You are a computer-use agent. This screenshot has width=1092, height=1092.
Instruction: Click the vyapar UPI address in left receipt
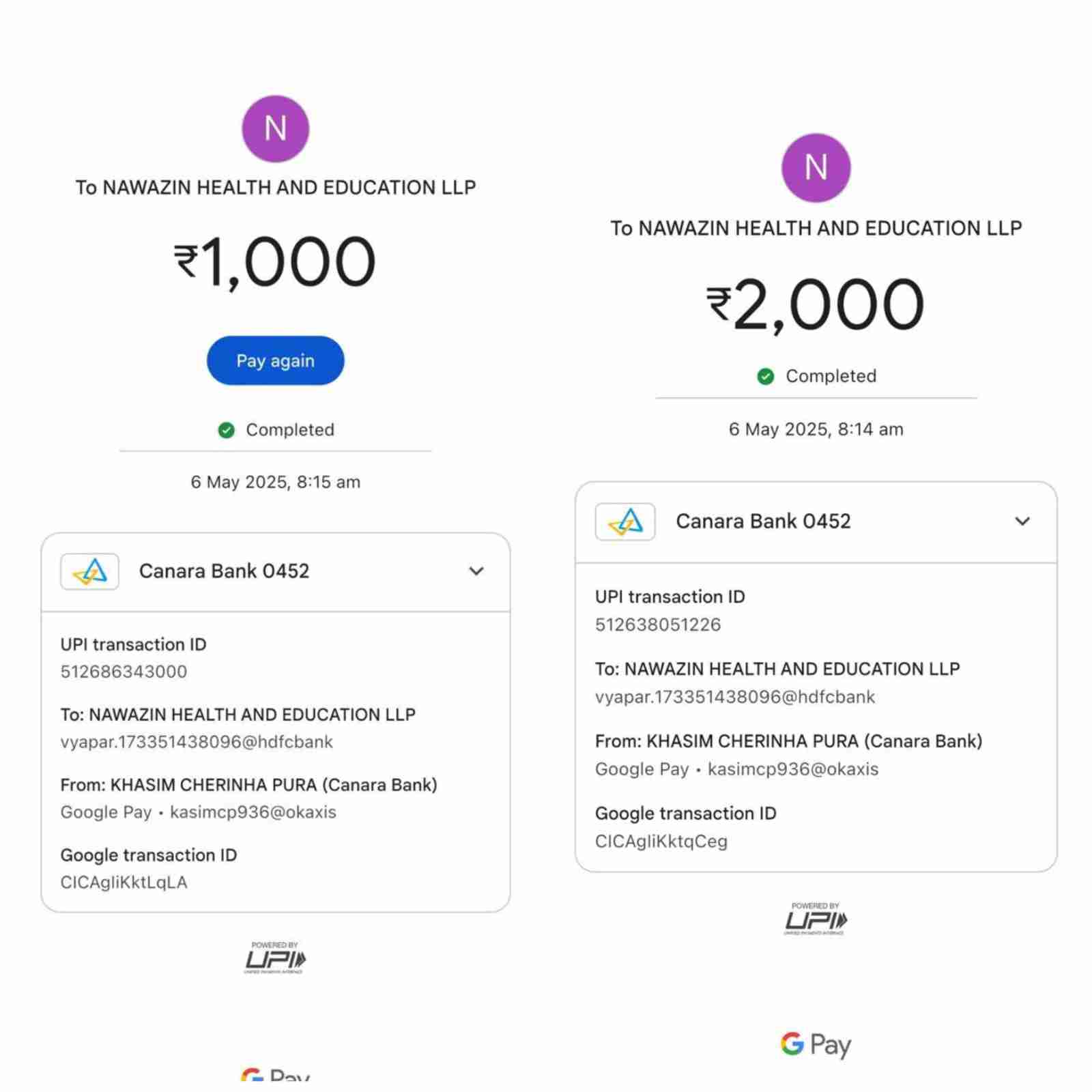(x=197, y=742)
